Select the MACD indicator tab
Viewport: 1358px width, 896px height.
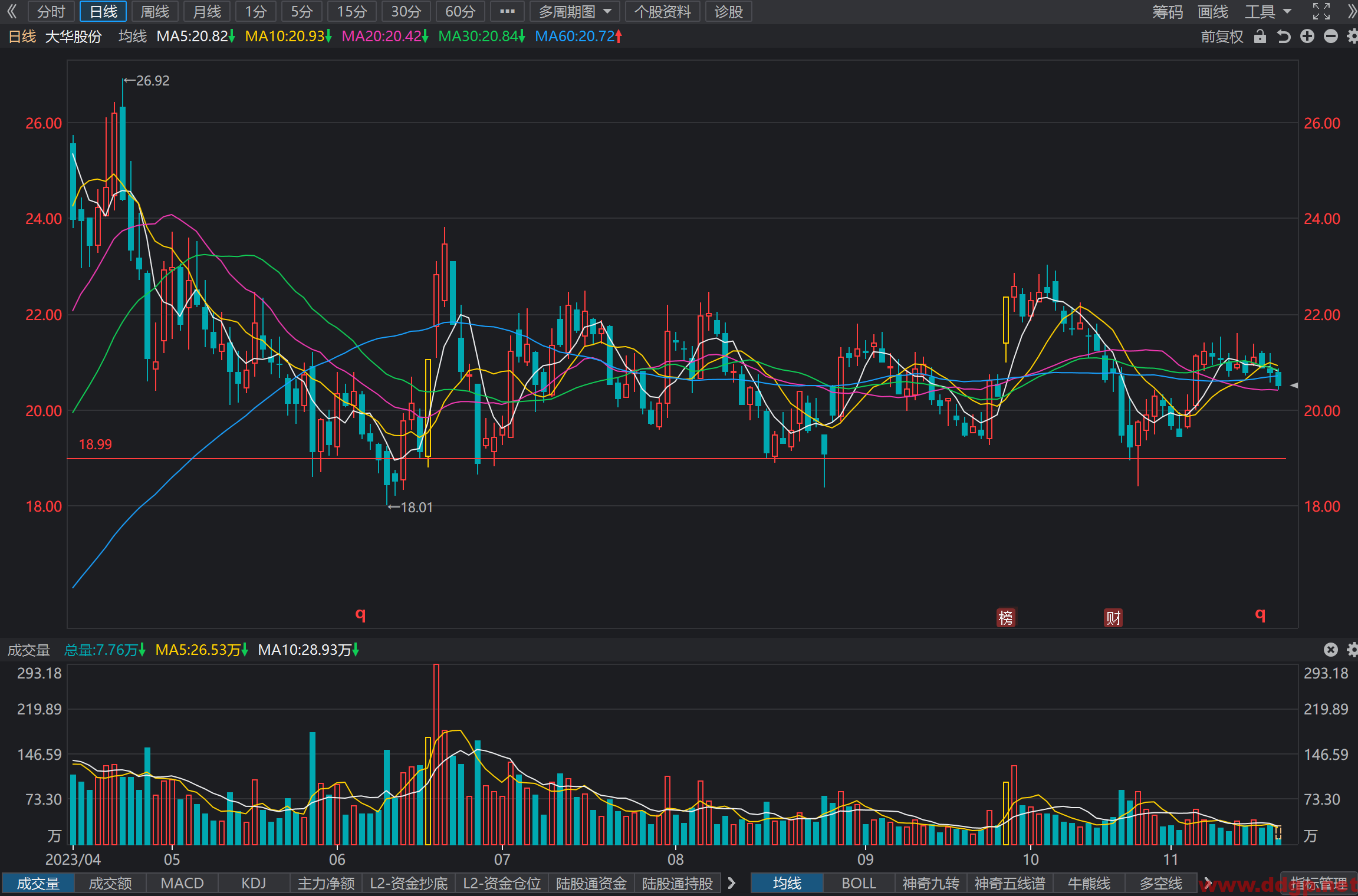(x=182, y=883)
